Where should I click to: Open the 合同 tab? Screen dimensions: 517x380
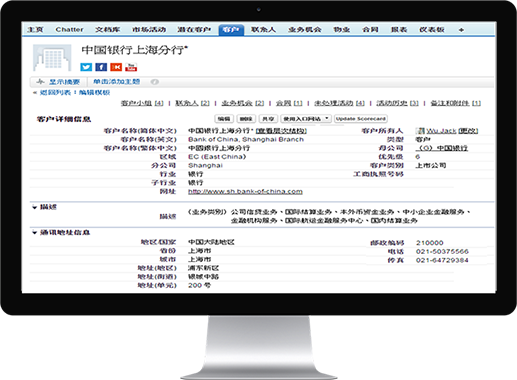tap(370, 30)
